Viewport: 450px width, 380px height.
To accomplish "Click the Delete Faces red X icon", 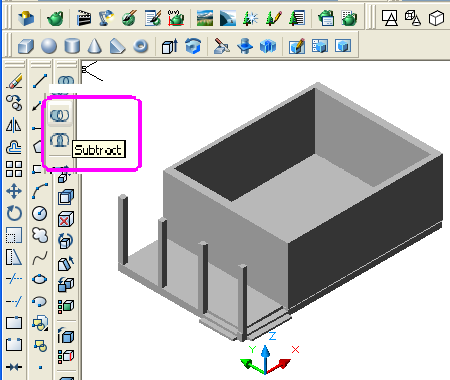I will 66,219.
